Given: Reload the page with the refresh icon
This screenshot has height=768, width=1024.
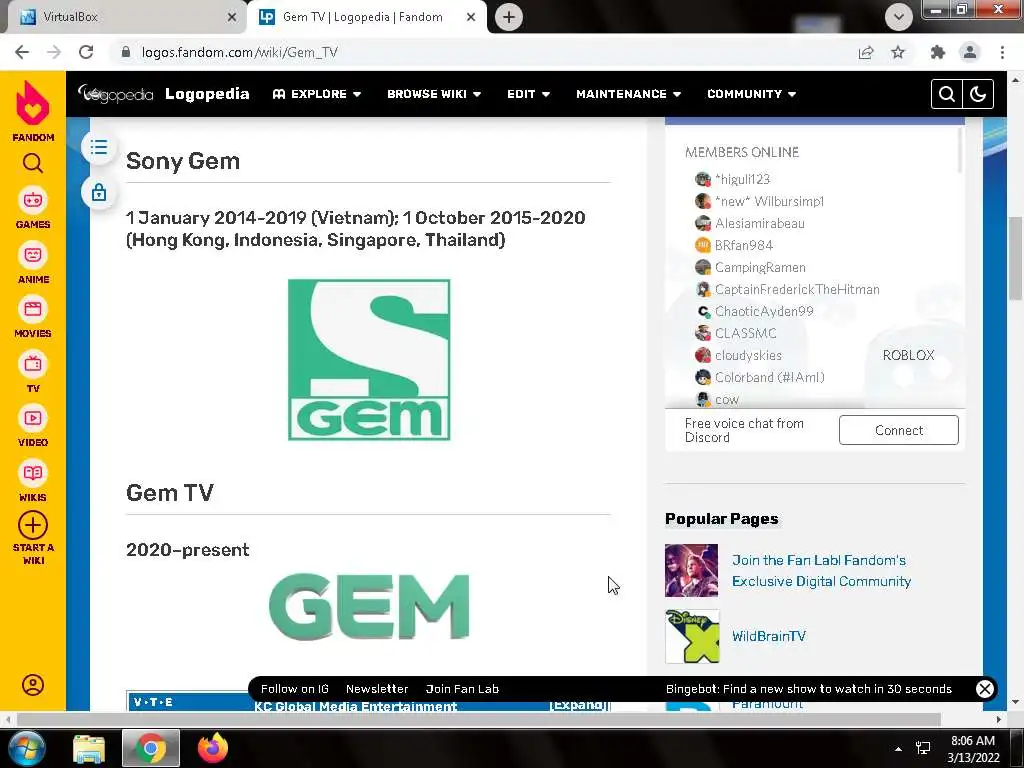Looking at the screenshot, I should point(86,52).
